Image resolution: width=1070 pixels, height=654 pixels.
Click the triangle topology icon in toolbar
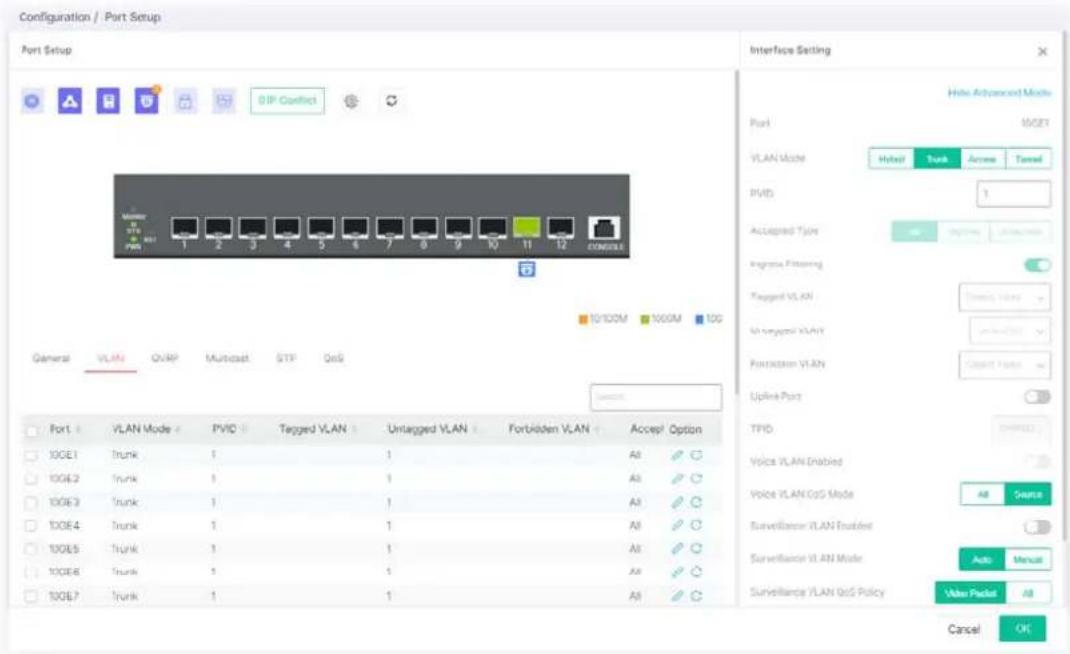(x=70, y=101)
